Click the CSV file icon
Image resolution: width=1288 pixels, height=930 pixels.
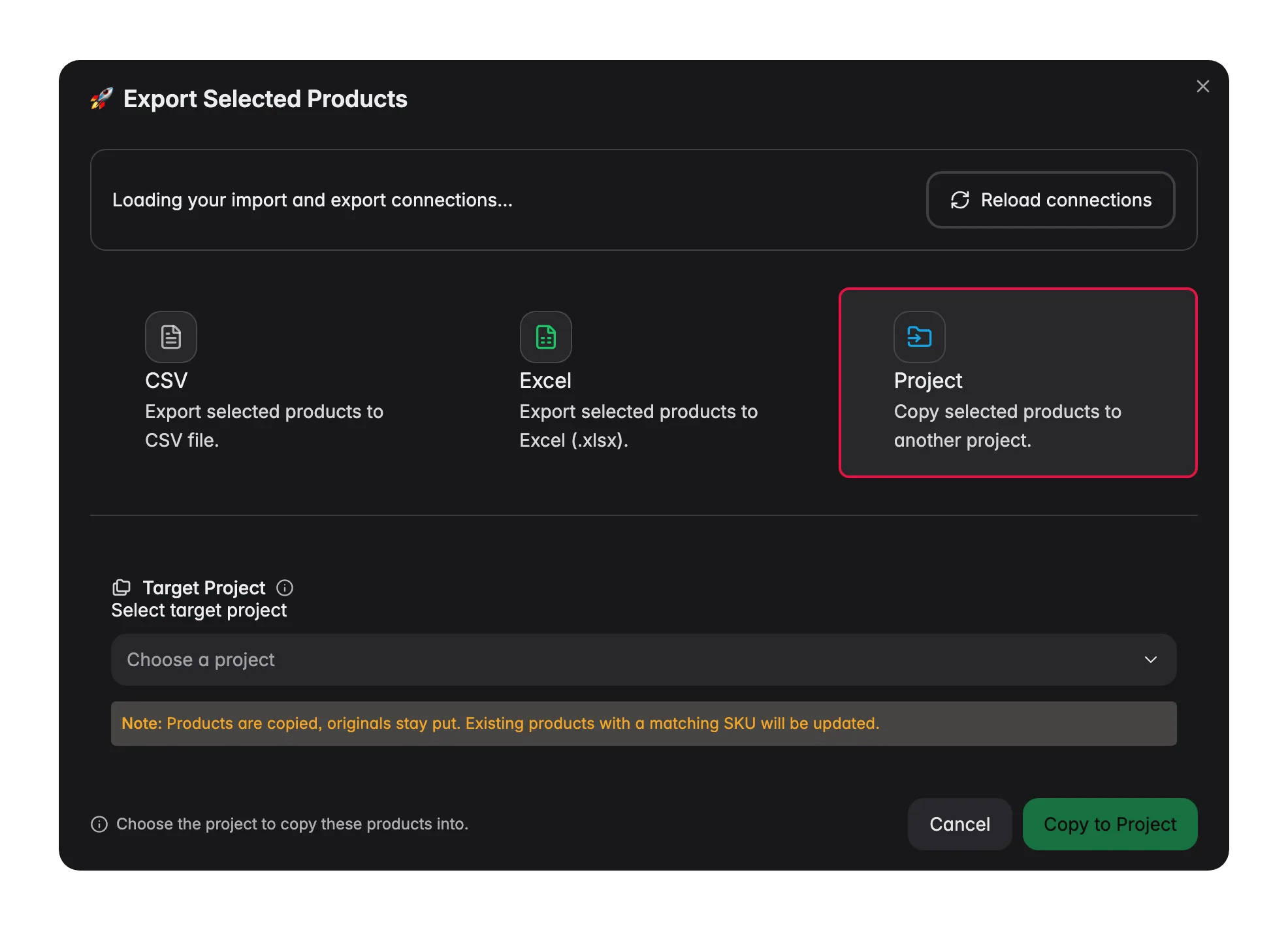[x=171, y=337]
